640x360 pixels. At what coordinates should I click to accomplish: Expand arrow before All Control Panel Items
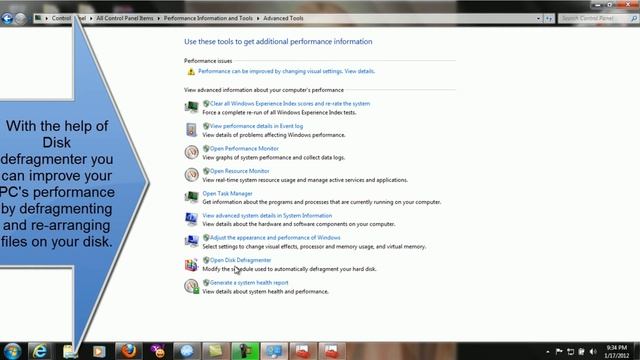coord(91,18)
